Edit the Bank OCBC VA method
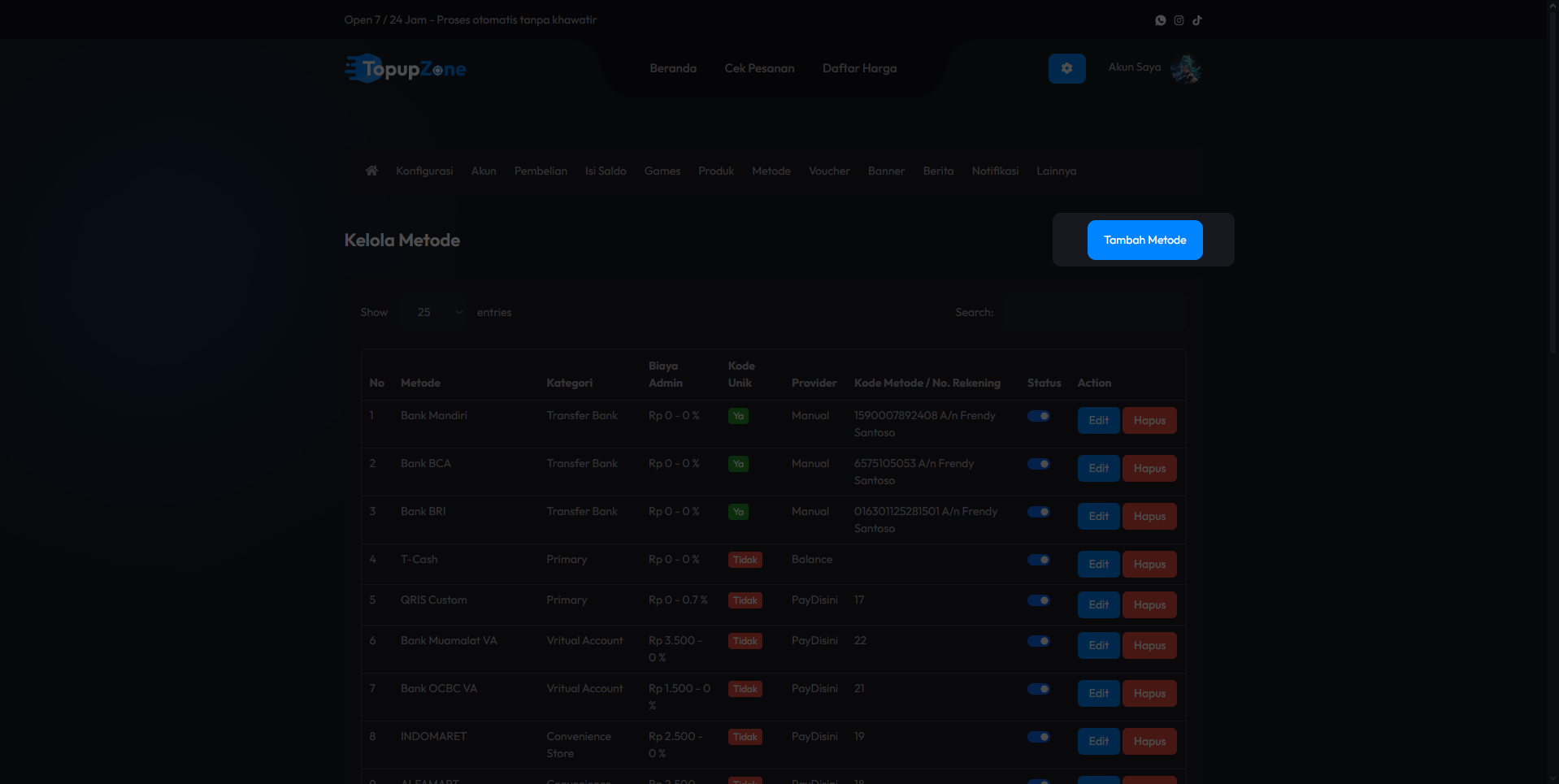Image resolution: width=1559 pixels, height=784 pixels. click(x=1098, y=693)
